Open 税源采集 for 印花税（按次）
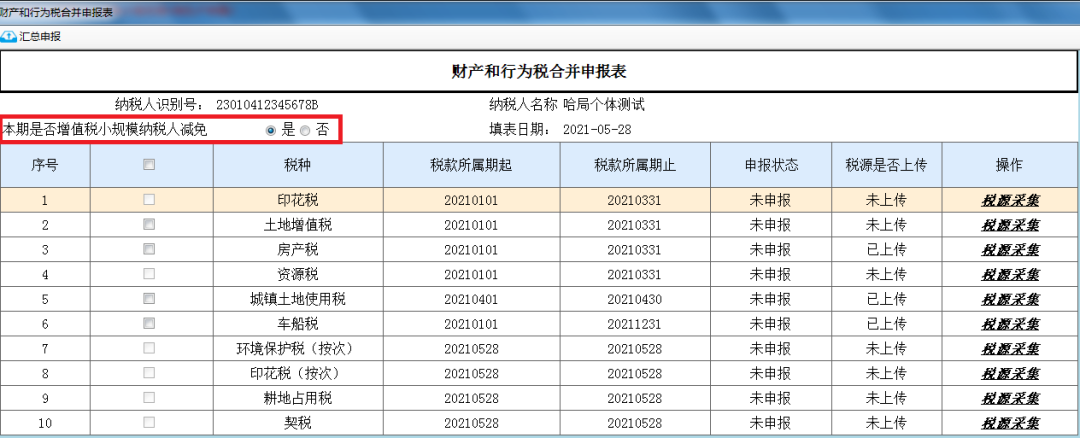Screen dimensions: 1080x438 point(1010,374)
